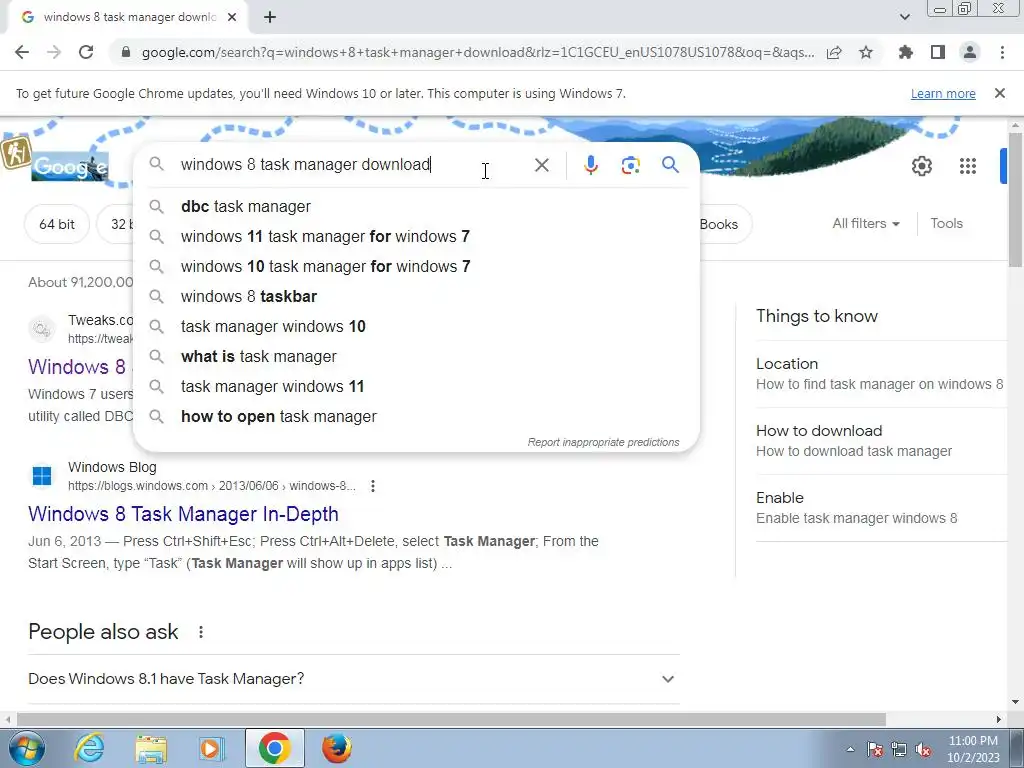Close the windows 8 task manager tab
The height and width of the screenshot is (768, 1024).
[x=232, y=17]
